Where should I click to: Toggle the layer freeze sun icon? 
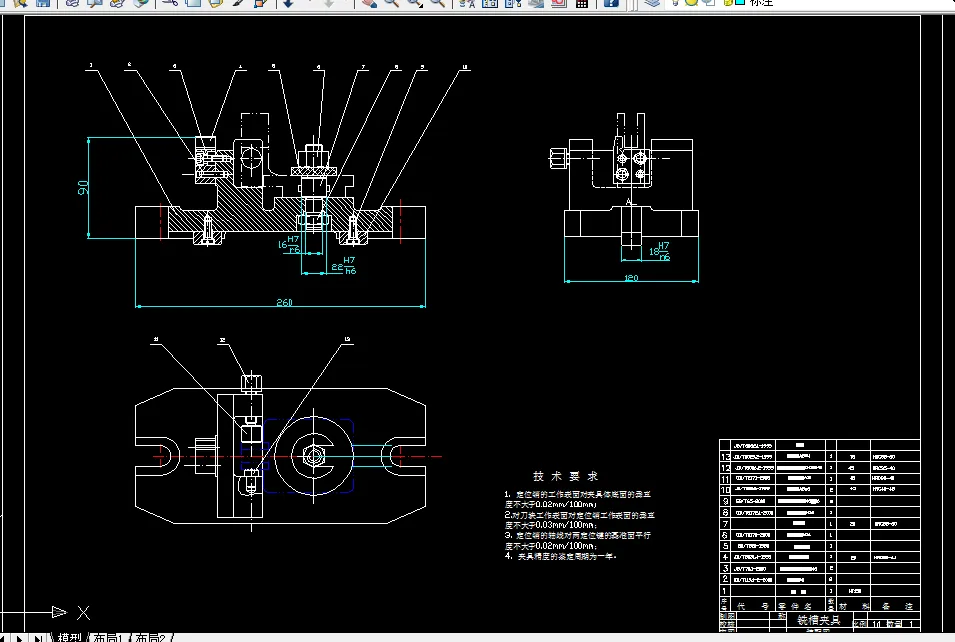coord(691,3)
